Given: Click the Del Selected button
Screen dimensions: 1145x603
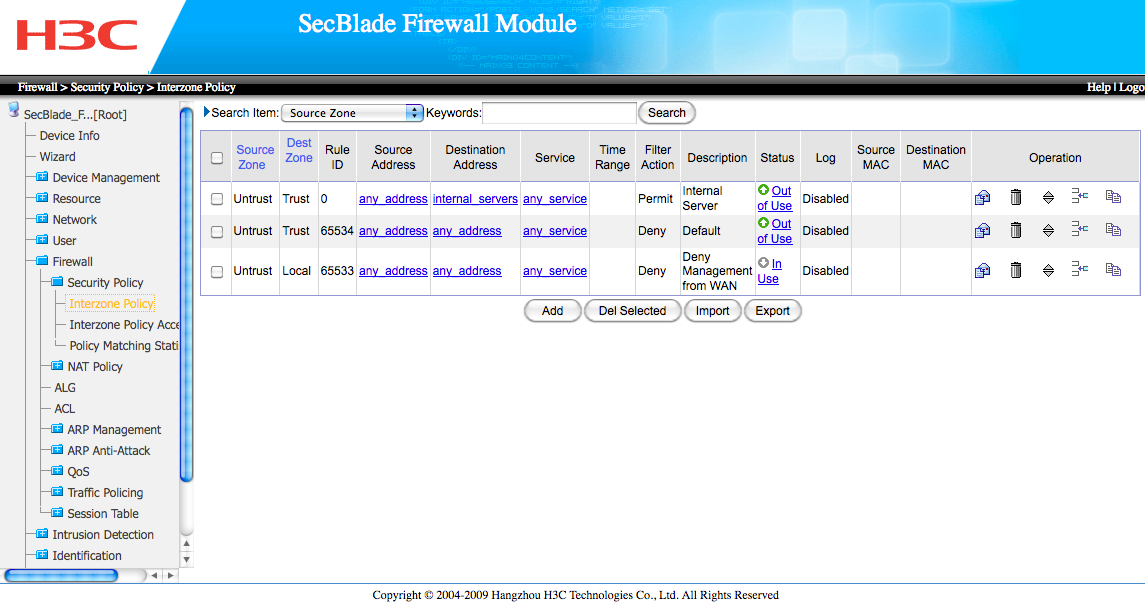Looking at the screenshot, I should pos(632,311).
